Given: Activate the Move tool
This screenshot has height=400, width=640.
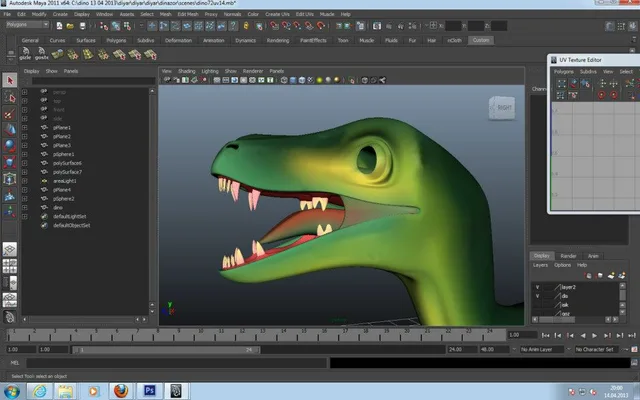Looking at the screenshot, I should pyautogui.click(x=9, y=130).
